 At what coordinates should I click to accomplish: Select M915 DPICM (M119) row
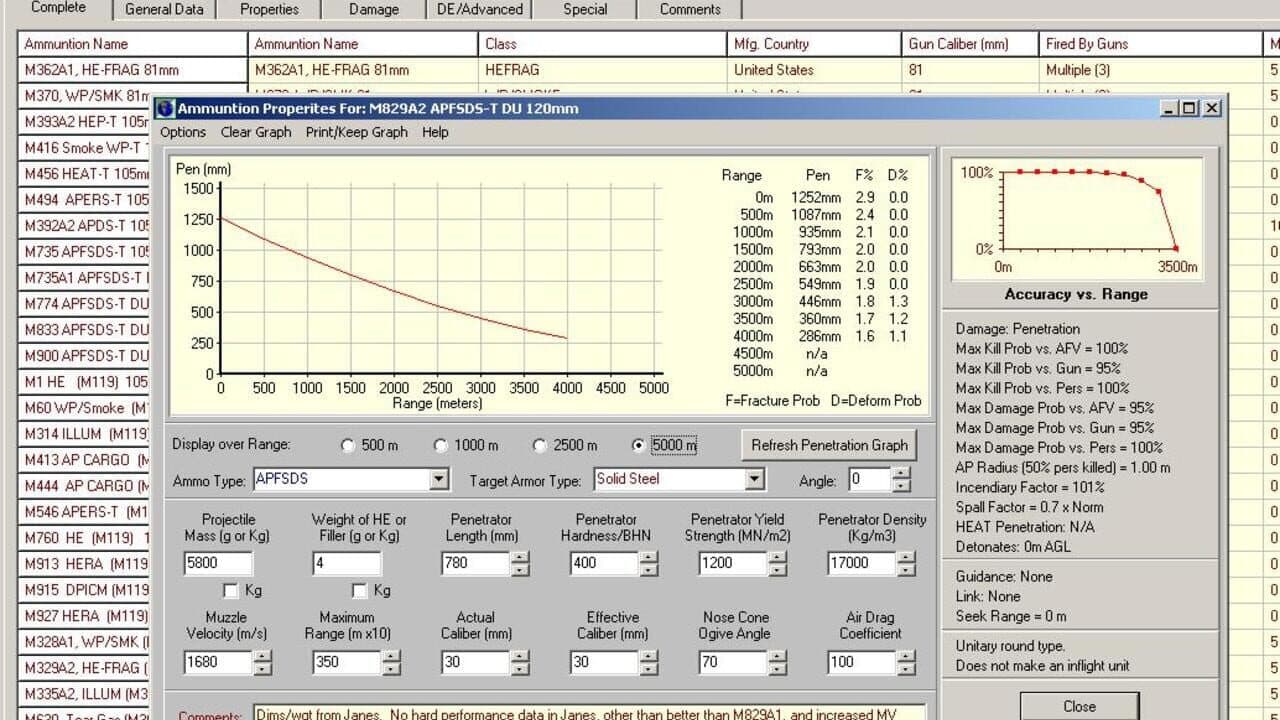[x=86, y=590]
